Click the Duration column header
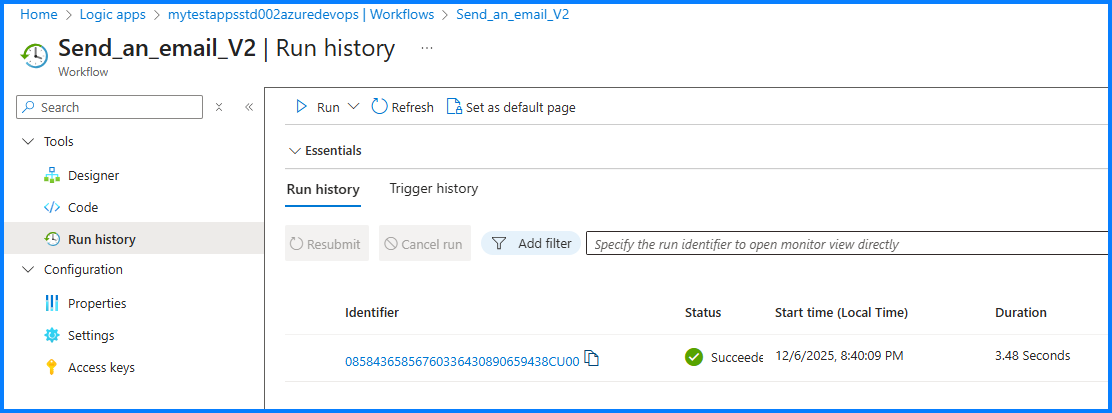The image size is (1112, 413). point(1021,312)
